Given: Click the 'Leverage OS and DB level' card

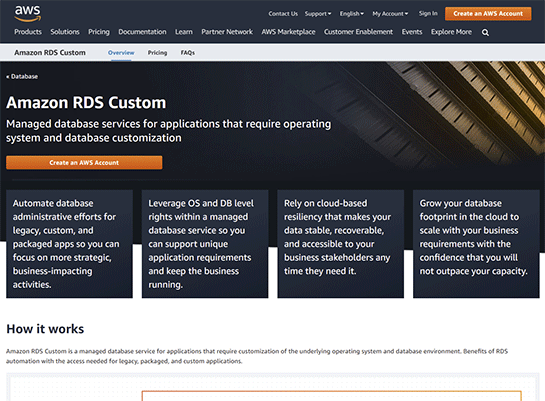Looking at the screenshot, I should 205,244.
